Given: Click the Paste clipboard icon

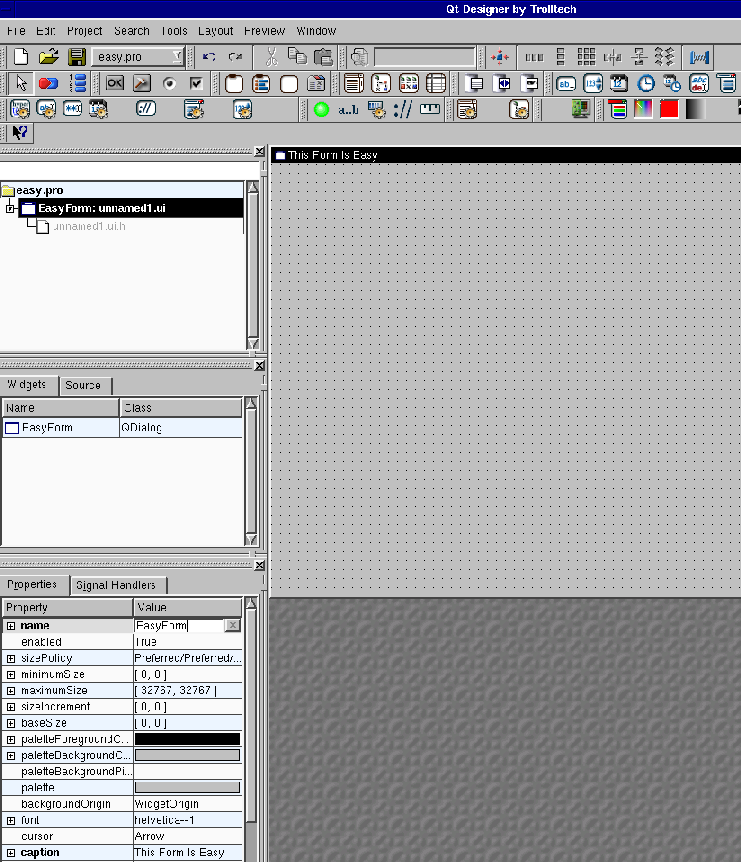Looking at the screenshot, I should tap(323, 57).
